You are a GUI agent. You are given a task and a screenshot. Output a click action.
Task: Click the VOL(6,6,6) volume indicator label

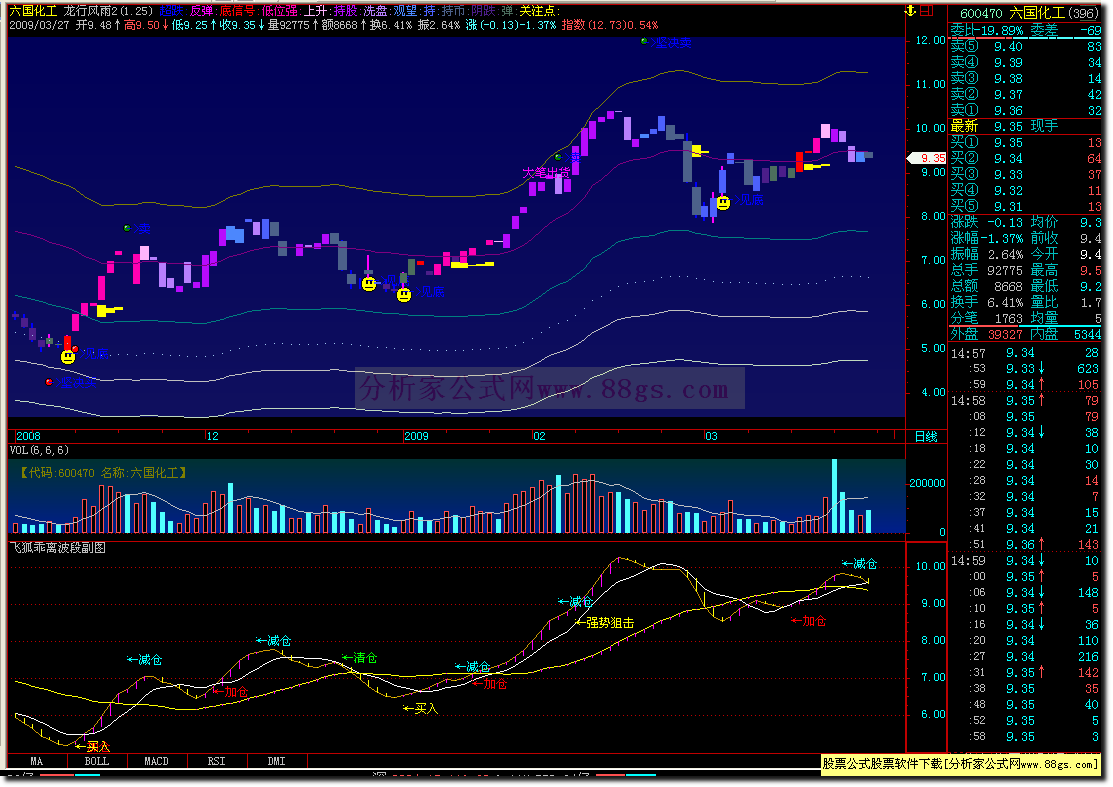click(39, 450)
